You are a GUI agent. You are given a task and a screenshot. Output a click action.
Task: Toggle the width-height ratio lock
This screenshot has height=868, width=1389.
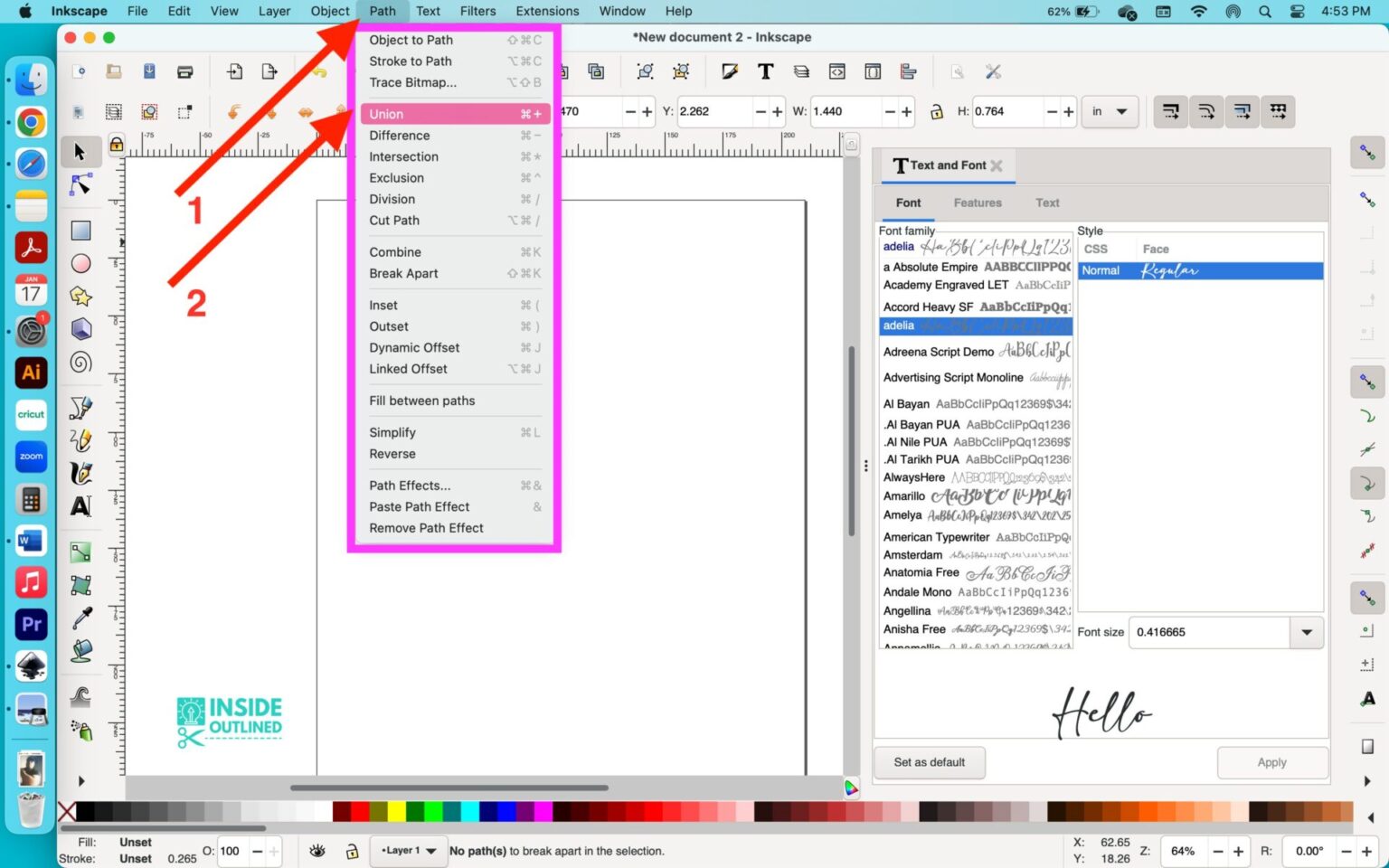[937, 111]
